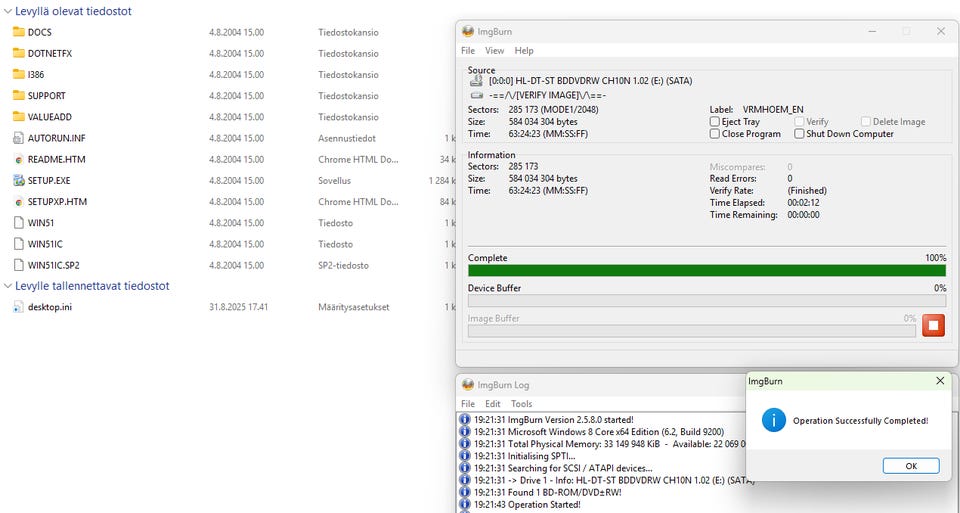The width and height of the screenshot is (960, 513).
Task: Click info icon of 'ImgBurn Version 2.5.8.0 started' log entry
Action: (465, 419)
